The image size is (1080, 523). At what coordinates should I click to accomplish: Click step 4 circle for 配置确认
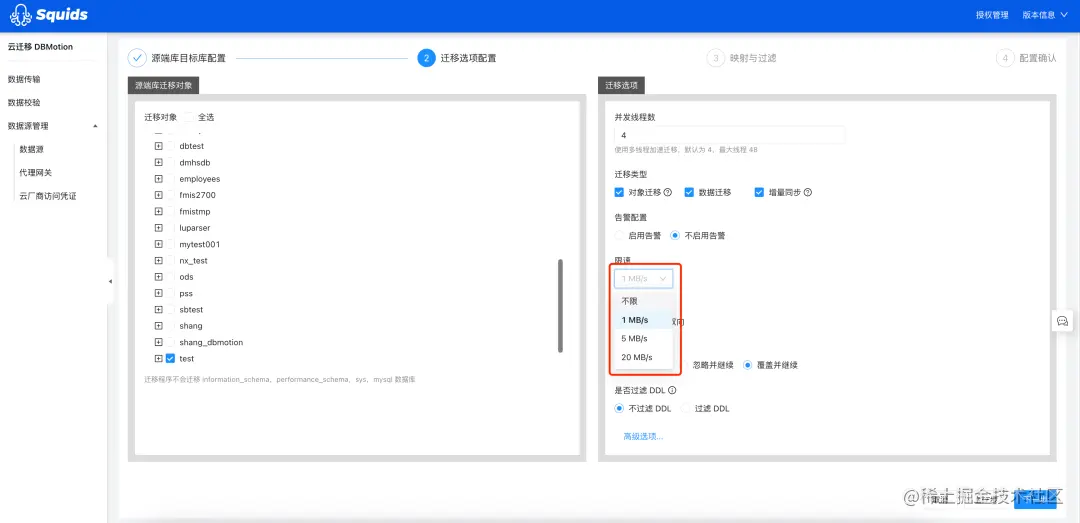[x=1005, y=58]
